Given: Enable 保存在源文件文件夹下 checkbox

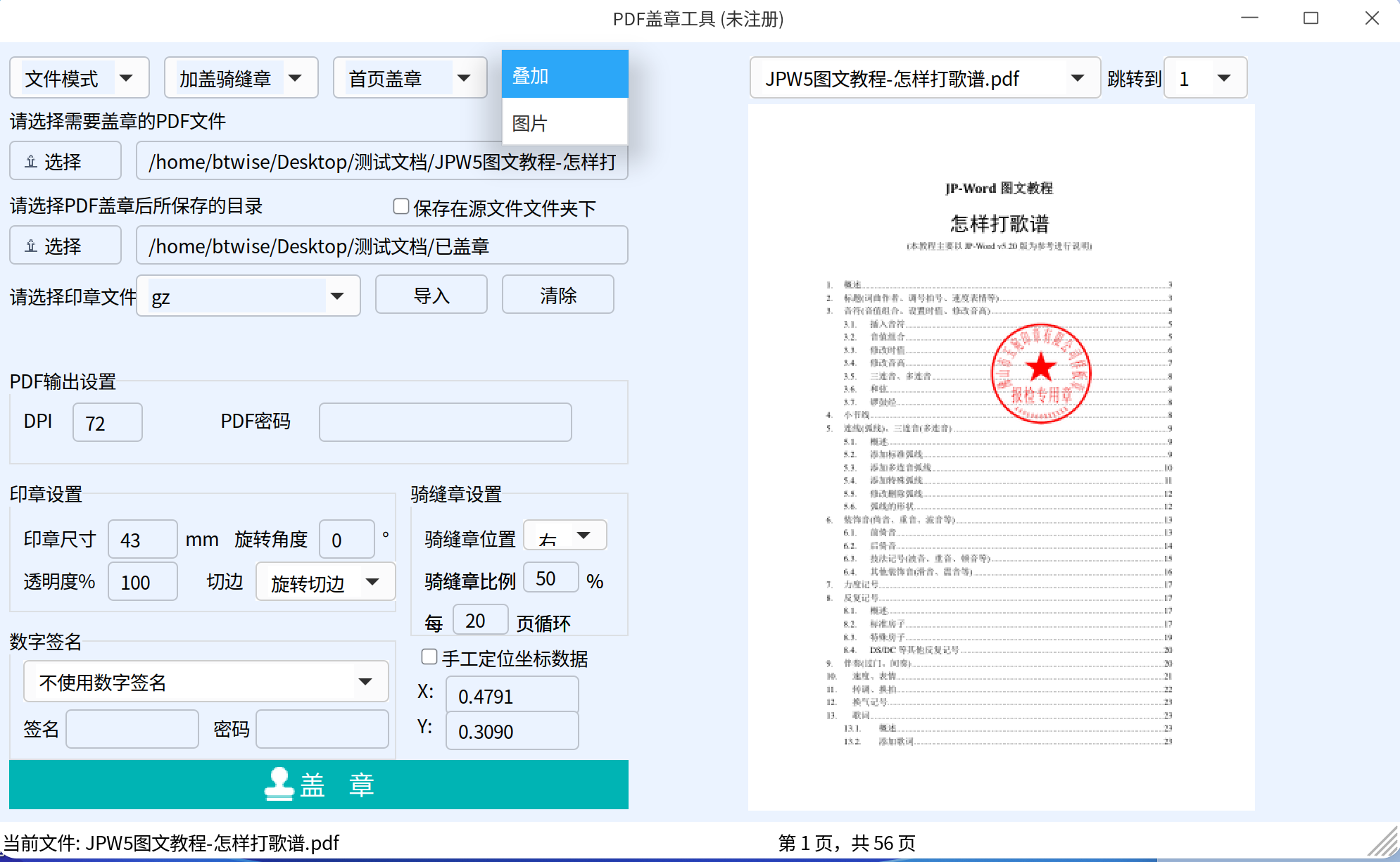Looking at the screenshot, I should coord(401,206).
